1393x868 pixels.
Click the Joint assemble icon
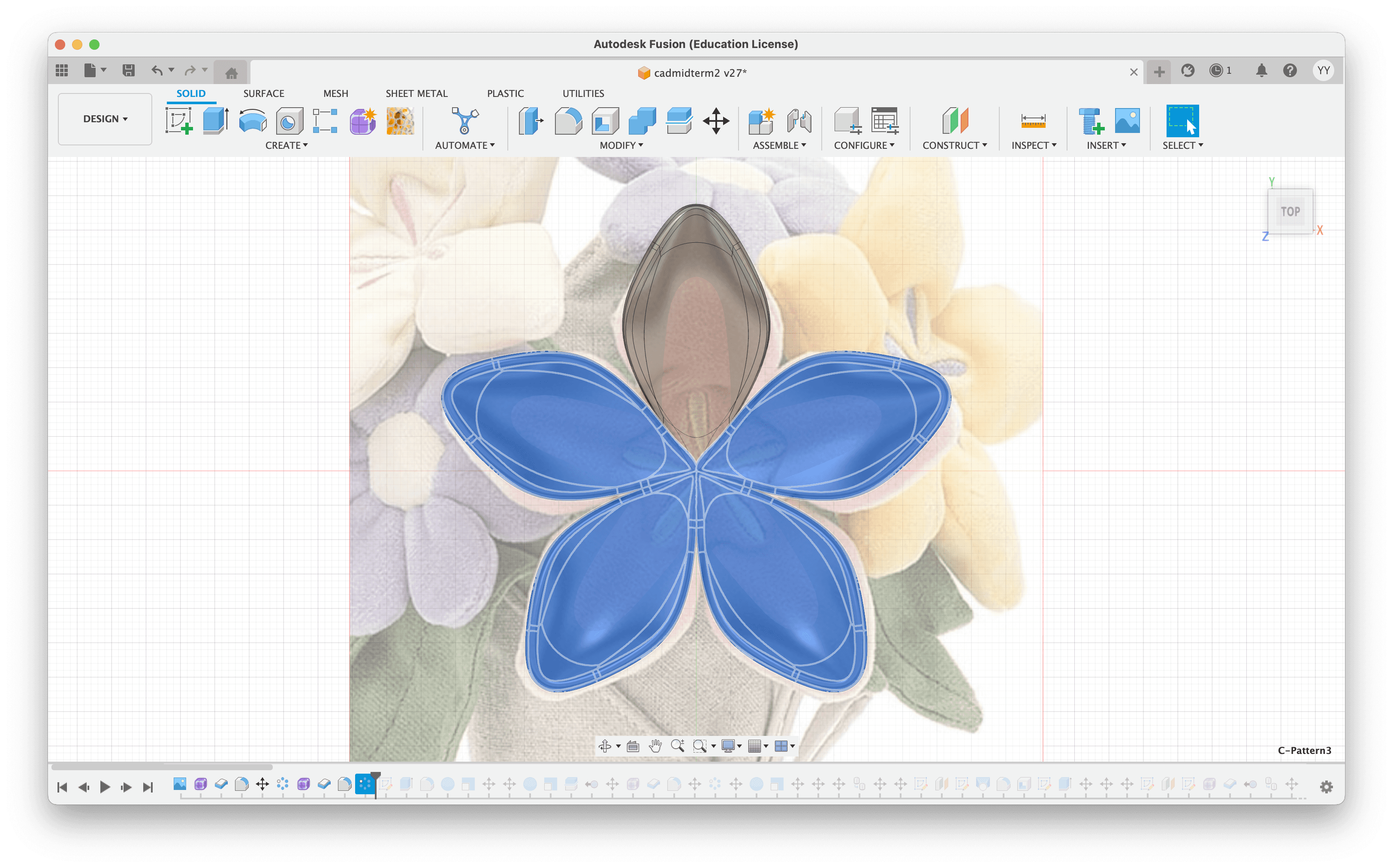[x=799, y=121]
